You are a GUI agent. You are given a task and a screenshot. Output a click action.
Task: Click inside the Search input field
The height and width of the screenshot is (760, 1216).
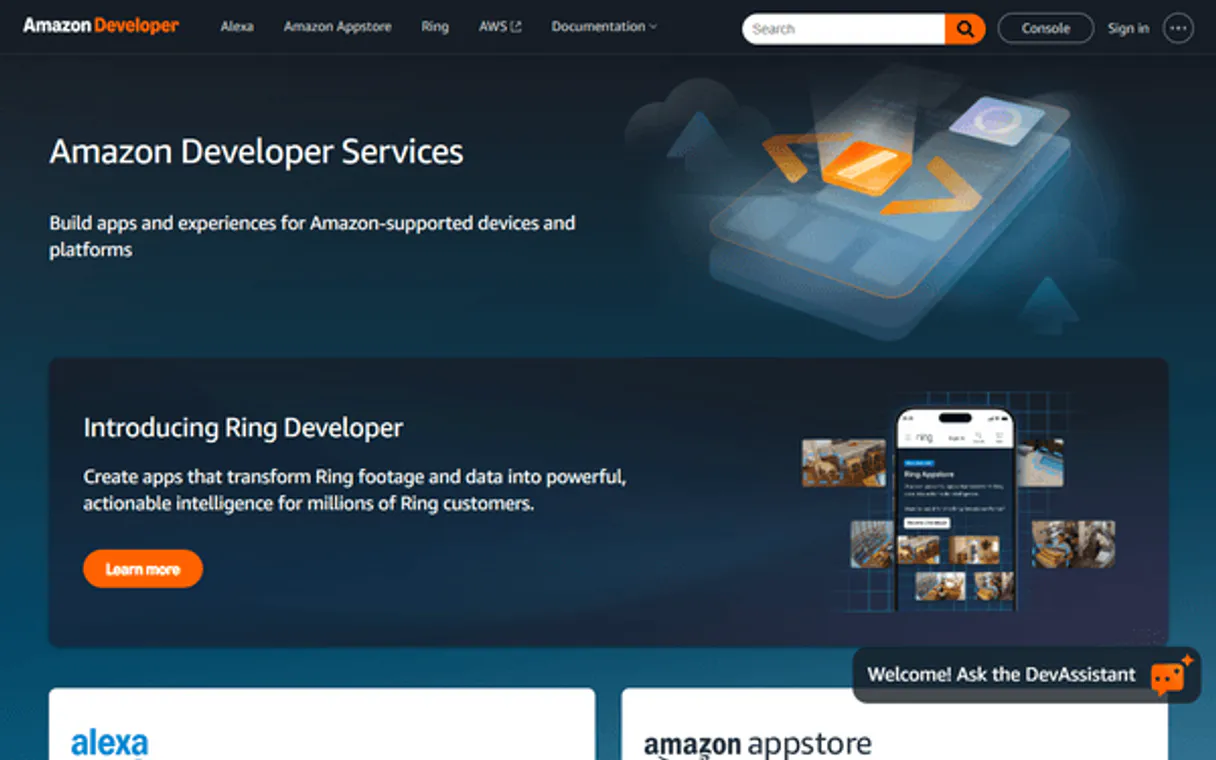pos(840,28)
